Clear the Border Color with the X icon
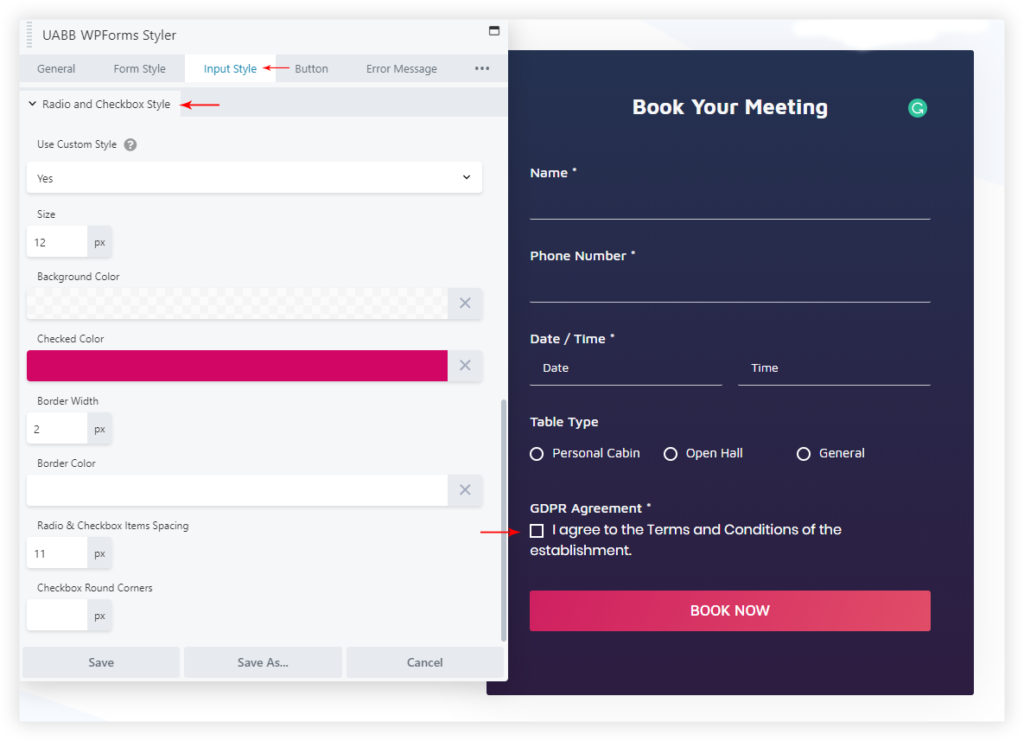Image resolution: width=1024 pixels, height=741 pixels. (464, 490)
